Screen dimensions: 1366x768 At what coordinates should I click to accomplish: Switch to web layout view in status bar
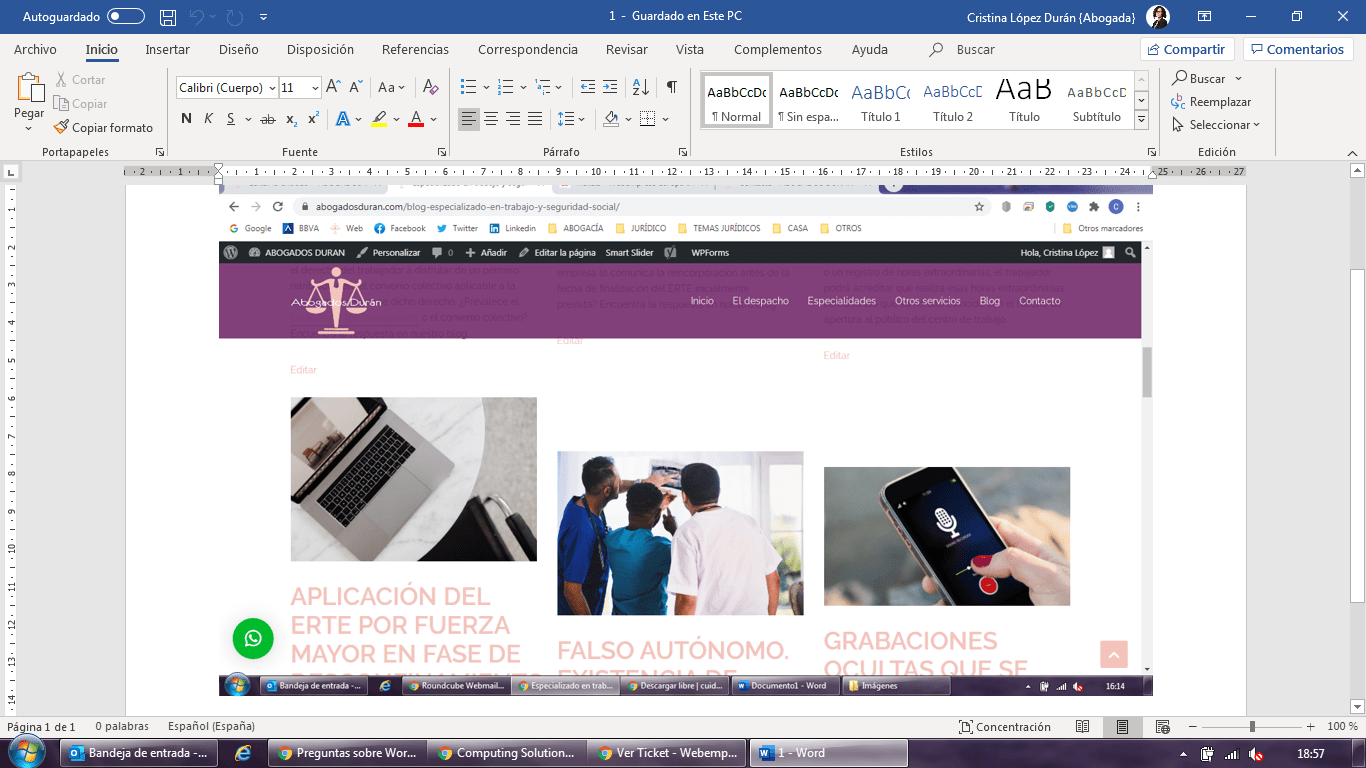[1163, 727]
